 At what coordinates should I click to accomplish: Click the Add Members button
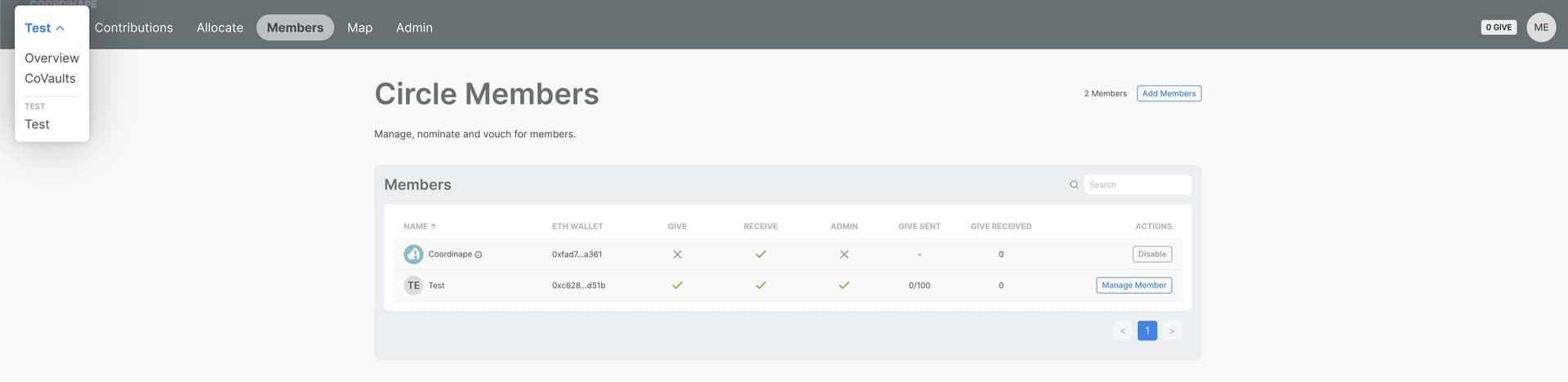click(x=1169, y=94)
